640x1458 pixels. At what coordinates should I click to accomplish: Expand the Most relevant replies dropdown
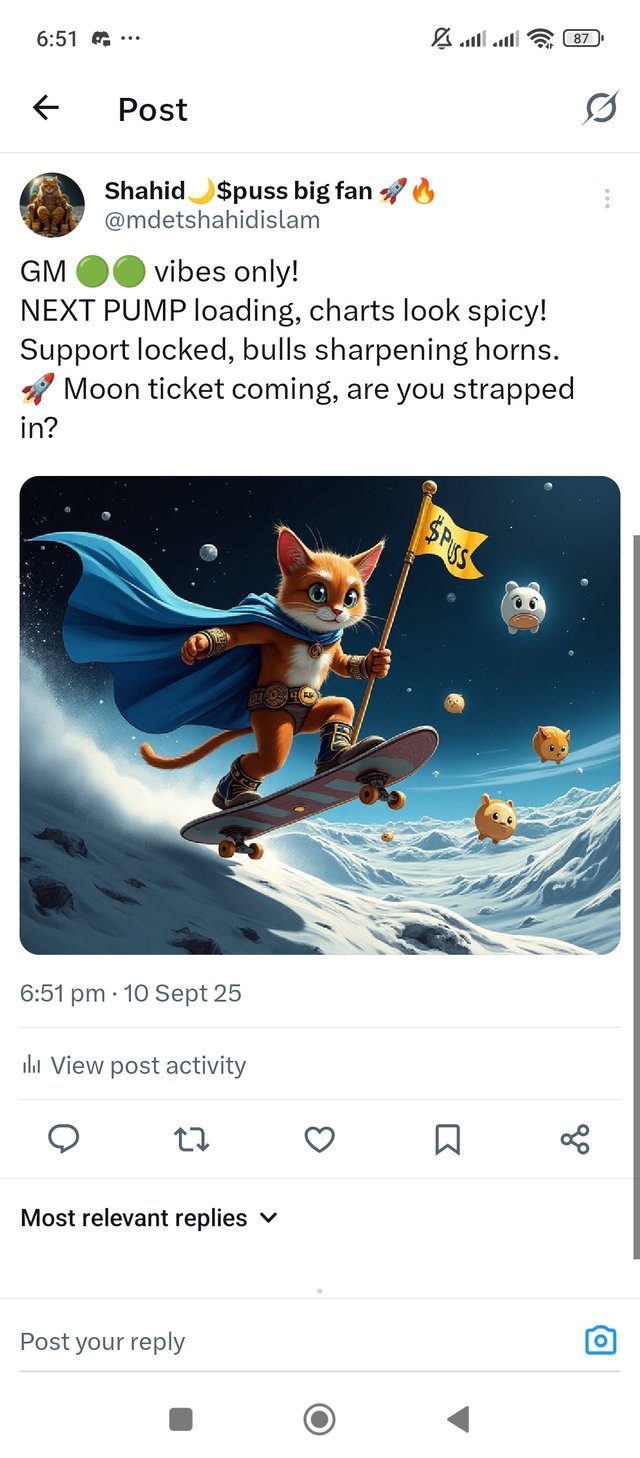(x=149, y=1218)
